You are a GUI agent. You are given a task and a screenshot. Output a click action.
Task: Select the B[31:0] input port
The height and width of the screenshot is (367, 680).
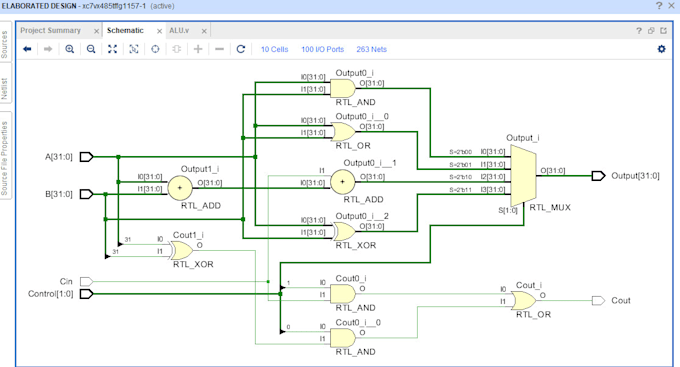pos(86,194)
